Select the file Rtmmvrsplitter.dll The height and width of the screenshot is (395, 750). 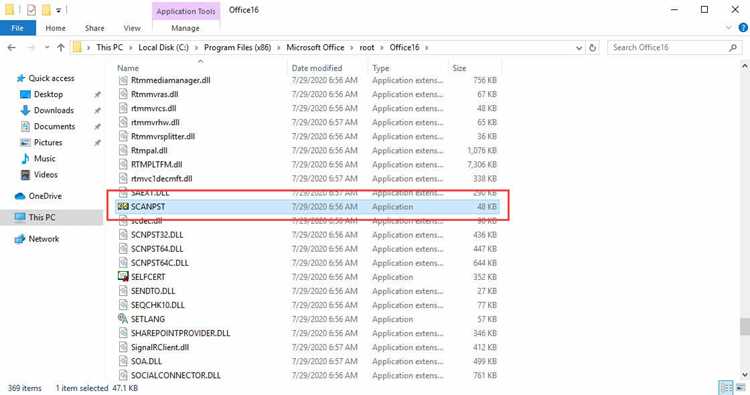coord(163,136)
